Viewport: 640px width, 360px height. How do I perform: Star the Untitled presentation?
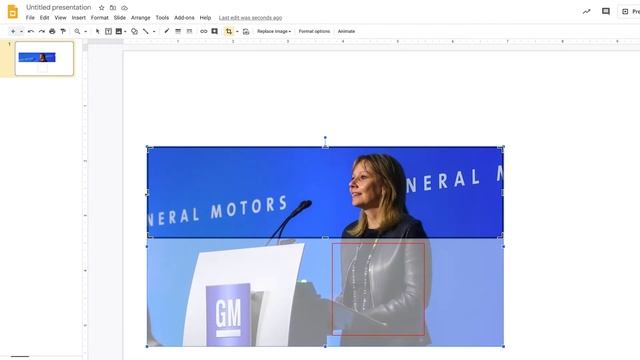(102, 8)
